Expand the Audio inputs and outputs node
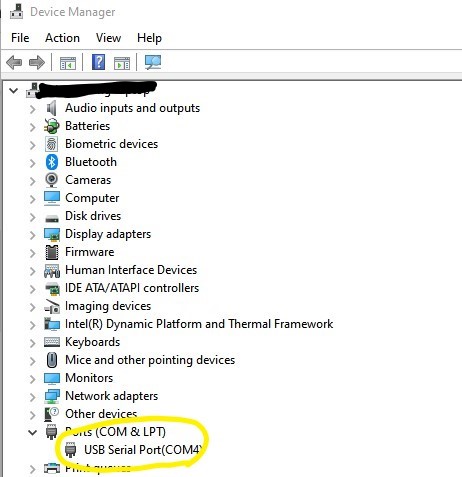 click(32, 109)
